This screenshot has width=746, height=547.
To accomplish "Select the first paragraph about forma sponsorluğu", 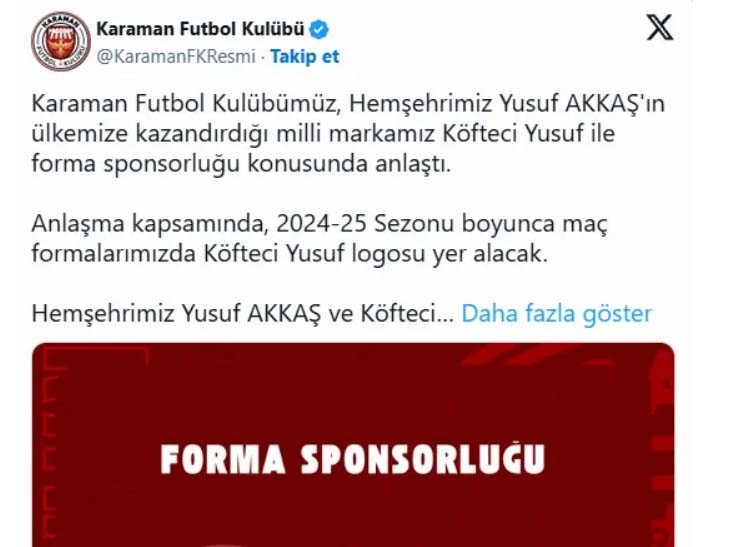I will coord(348,134).
